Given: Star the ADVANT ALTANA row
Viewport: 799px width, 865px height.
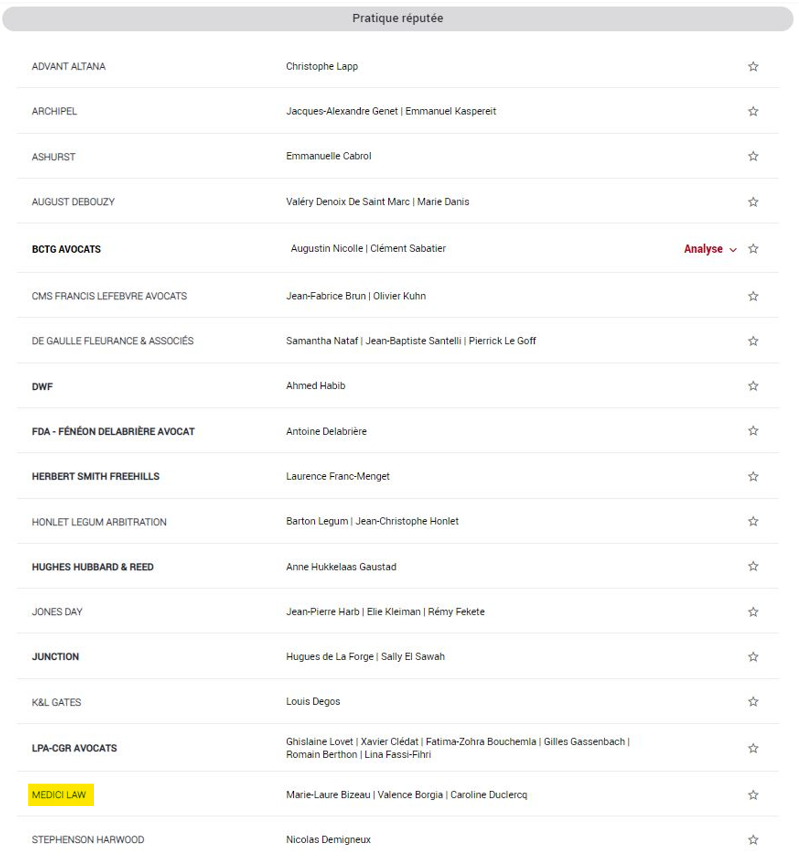Looking at the screenshot, I should pyautogui.click(x=753, y=67).
